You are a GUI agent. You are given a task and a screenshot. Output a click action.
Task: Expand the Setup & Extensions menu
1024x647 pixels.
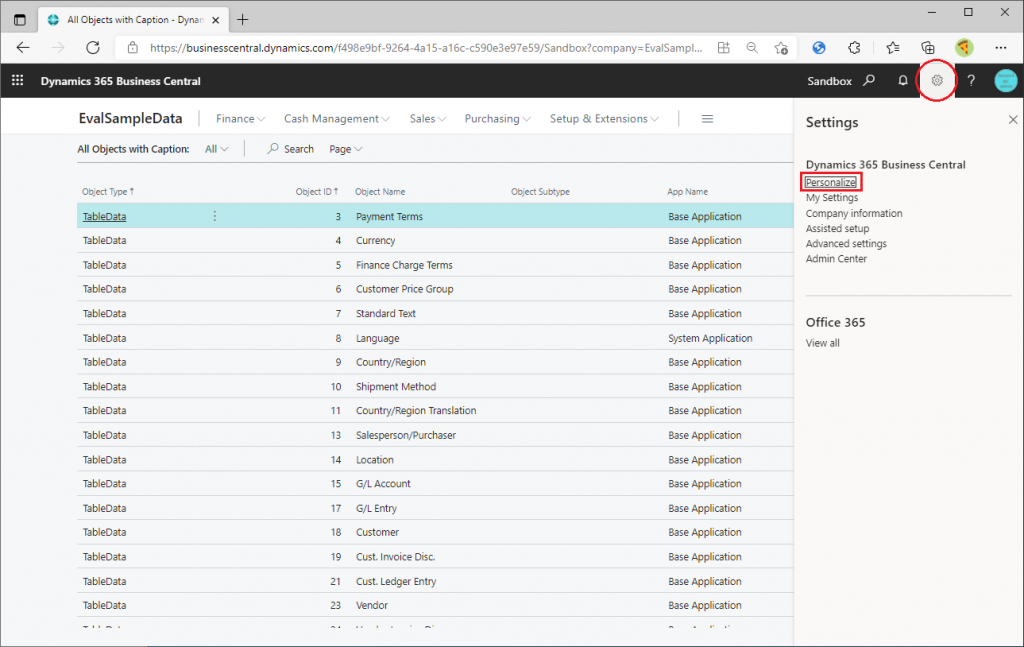[604, 119]
